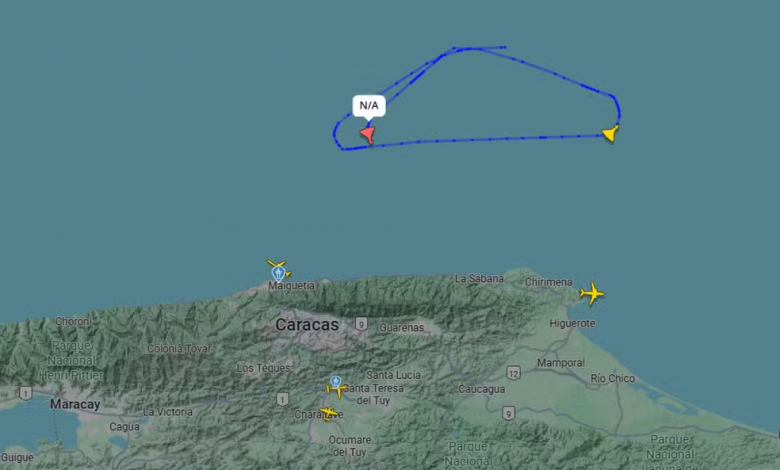Select the yellow plane near Santa Teresa del Tuy

click(337, 390)
